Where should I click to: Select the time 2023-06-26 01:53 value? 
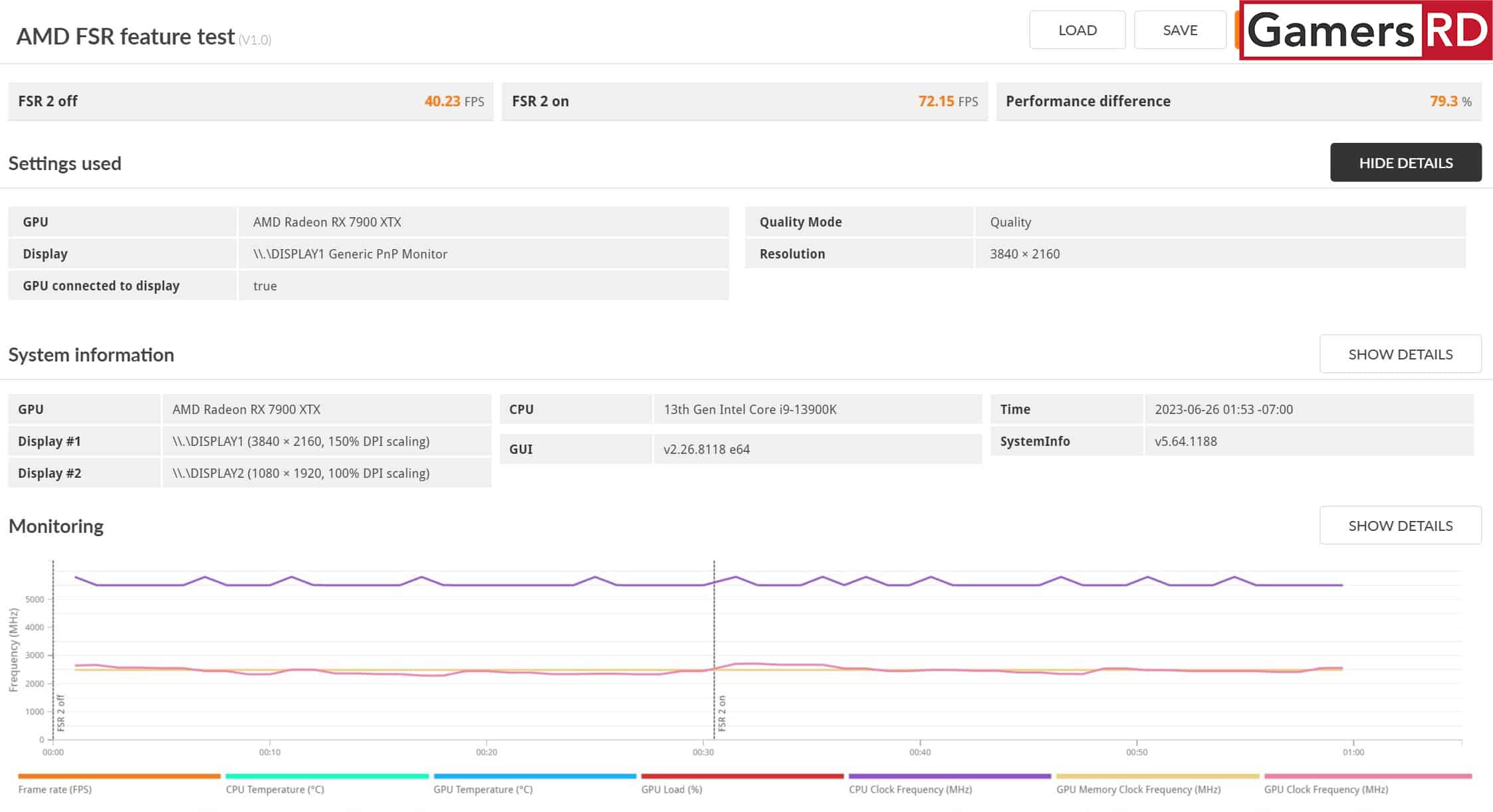tap(1224, 409)
